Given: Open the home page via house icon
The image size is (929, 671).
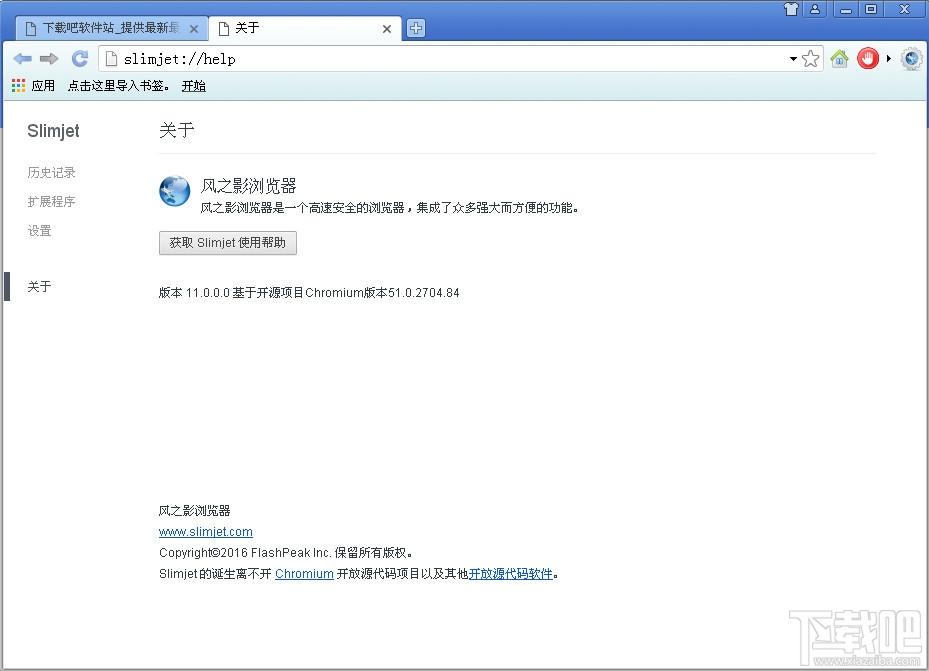Looking at the screenshot, I should [x=840, y=59].
